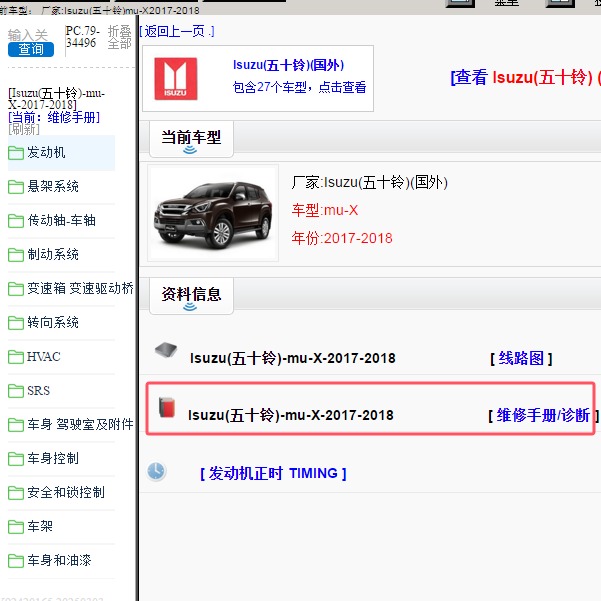
Task: Click the gray wiring diagram book icon
Action: pyautogui.click(x=166, y=350)
